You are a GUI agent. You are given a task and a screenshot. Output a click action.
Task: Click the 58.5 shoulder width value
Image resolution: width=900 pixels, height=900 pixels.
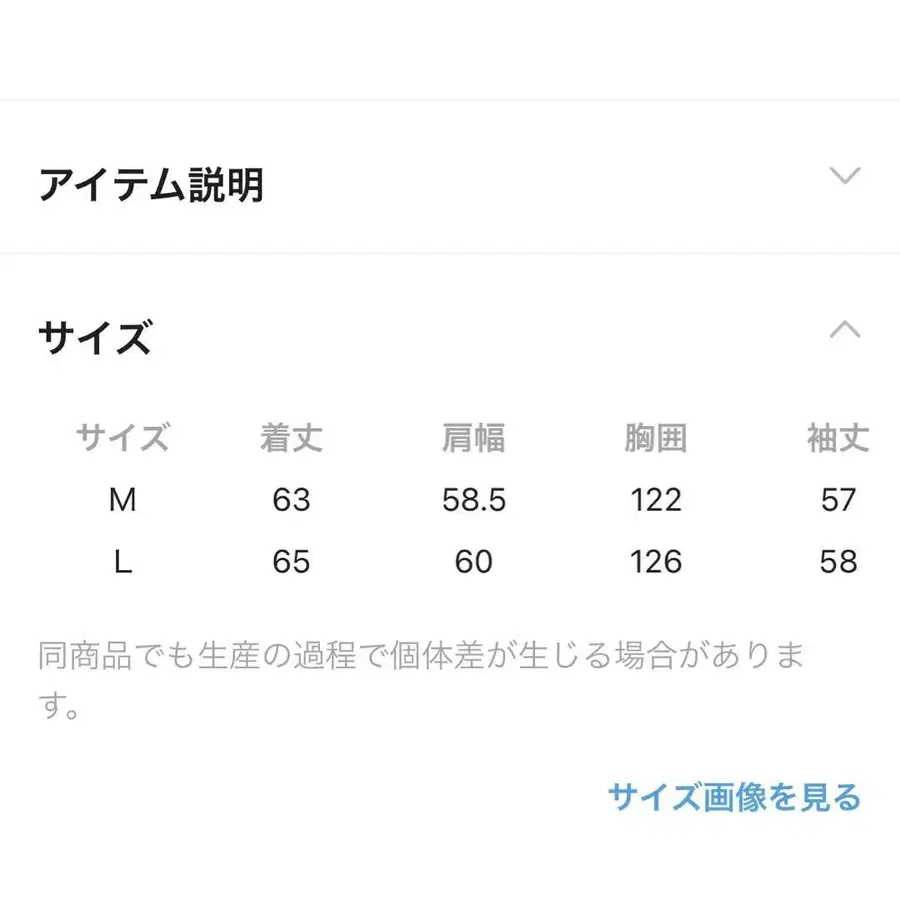point(474,500)
